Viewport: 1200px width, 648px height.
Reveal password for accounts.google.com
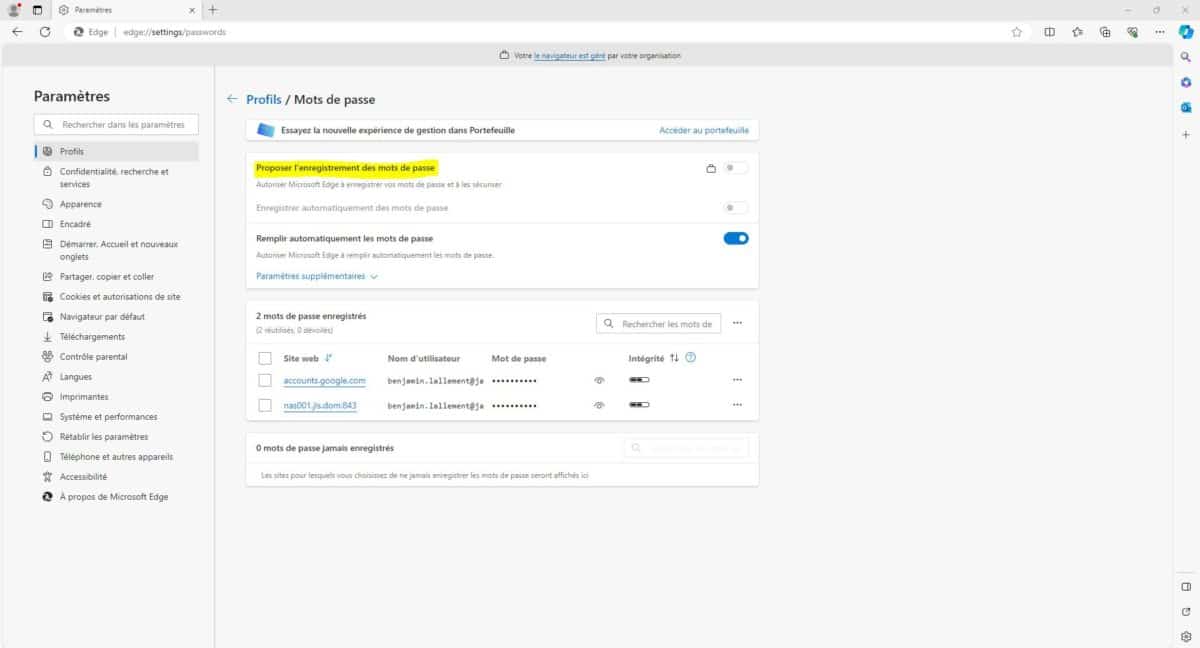click(x=599, y=381)
